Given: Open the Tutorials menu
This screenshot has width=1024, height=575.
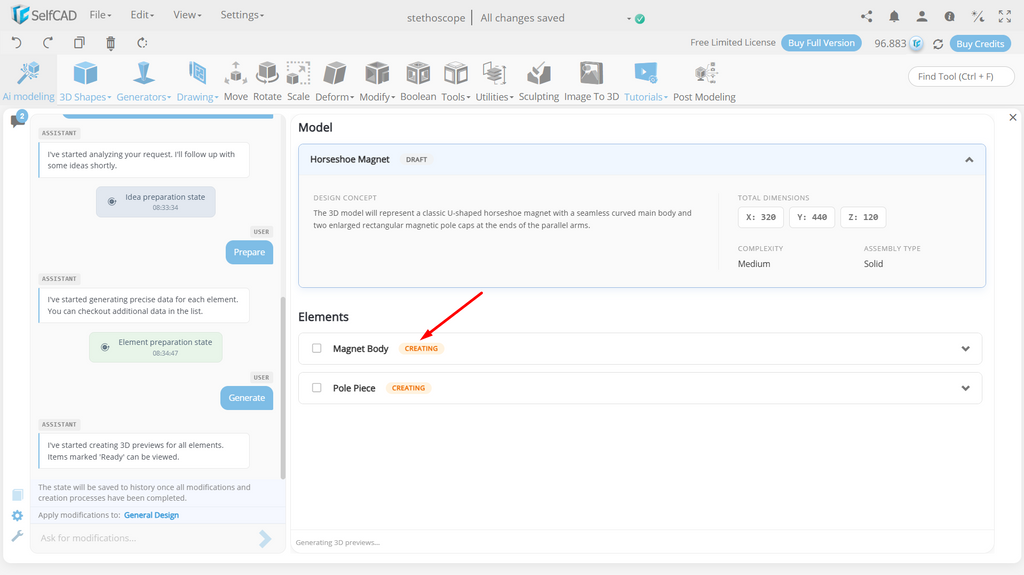Looking at the screenshot, I should (x=645, y=81).
